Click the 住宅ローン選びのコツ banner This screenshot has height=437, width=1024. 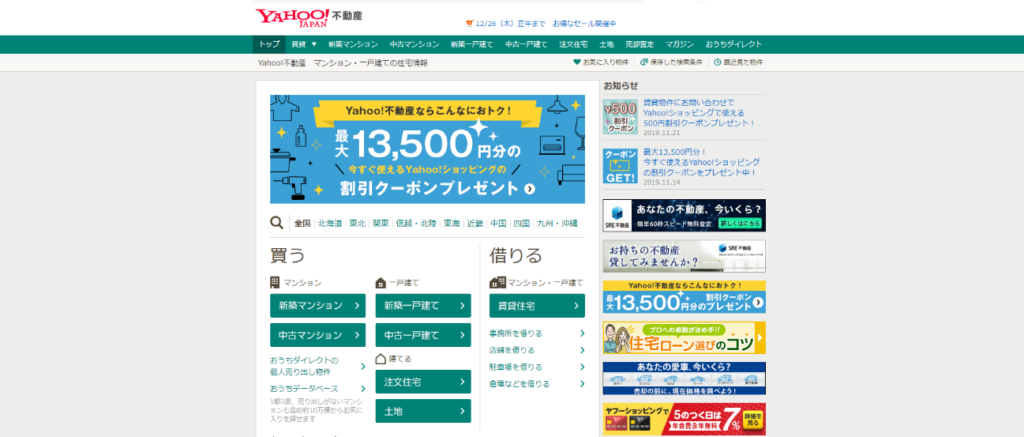(684, 338)
